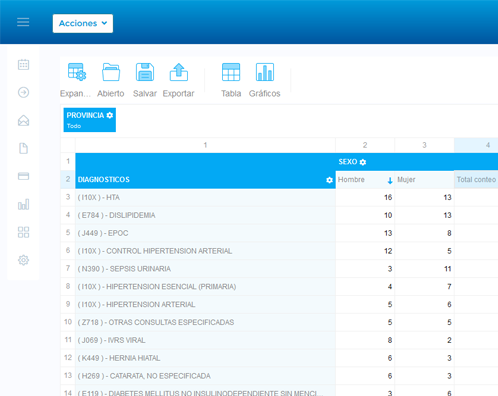Image resolution: width=498 pixels, height=396 pixels.
Task: Open the Acciones dropdown
Action: (83, 23)
